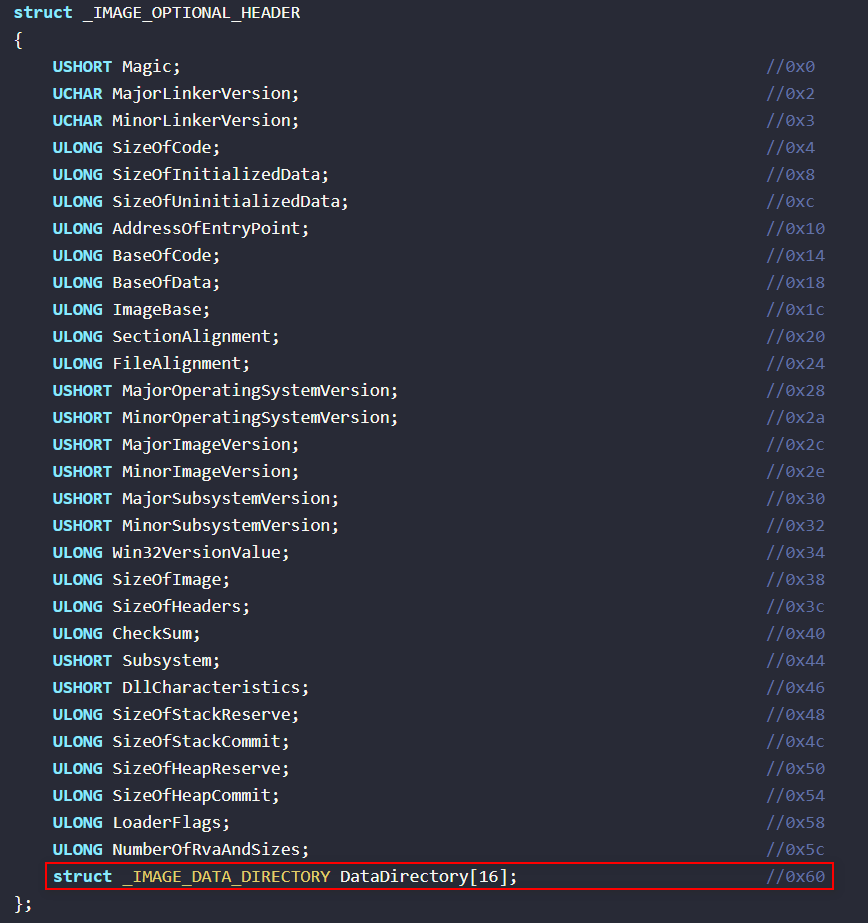The height and width of the screenshot is (923, 868).
Task: Select the 'USHORT Magic;' field line
Action: coord(117,67)
